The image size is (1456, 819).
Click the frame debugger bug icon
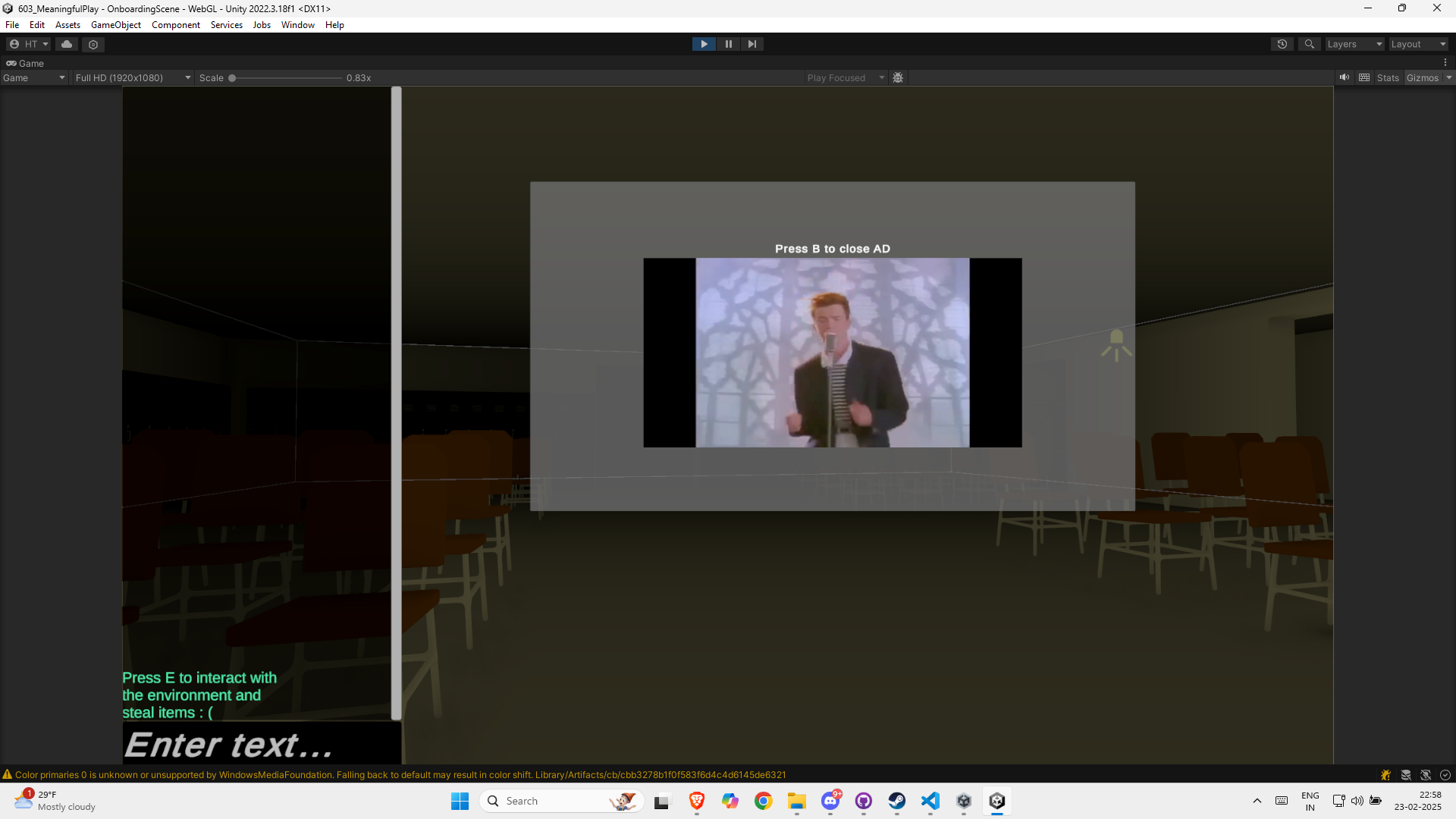coord(898,77)
